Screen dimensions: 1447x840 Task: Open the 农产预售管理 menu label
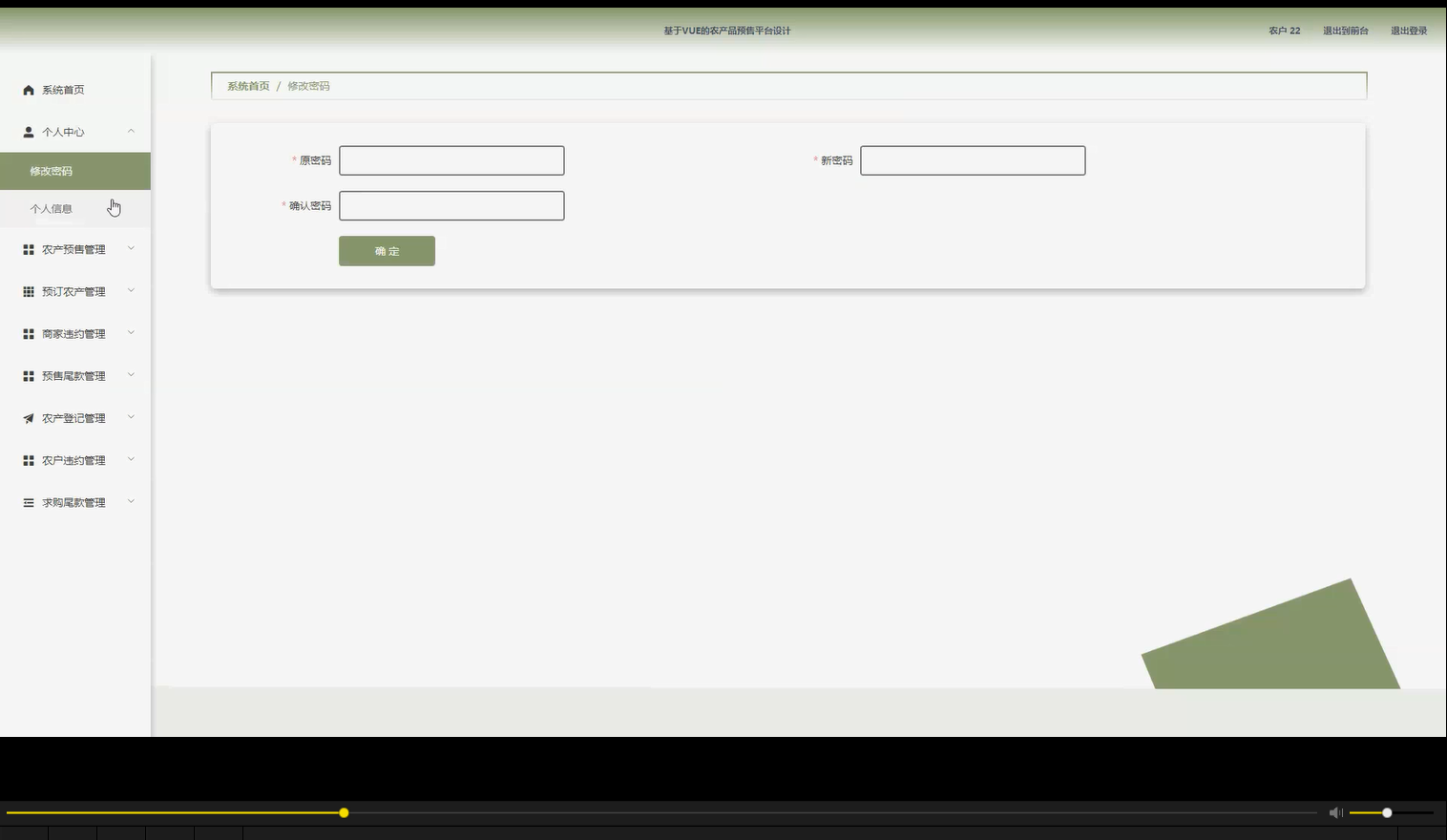tap(73, 250)
